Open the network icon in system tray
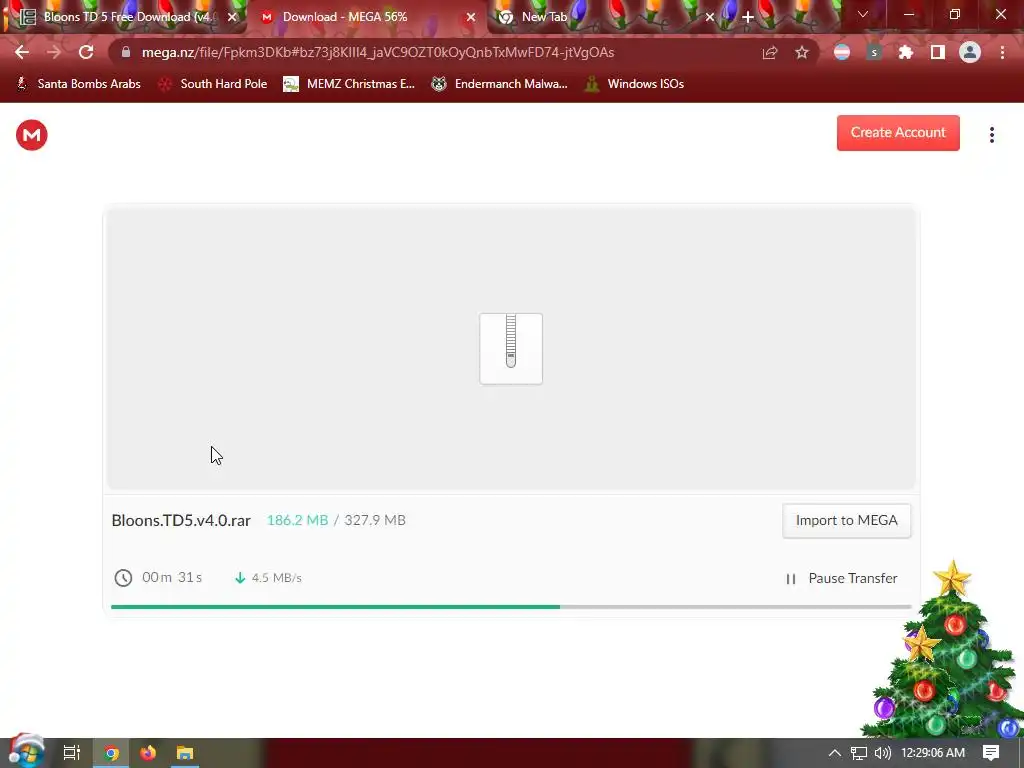The image size is (1024, 768). [x=859, y=753]
